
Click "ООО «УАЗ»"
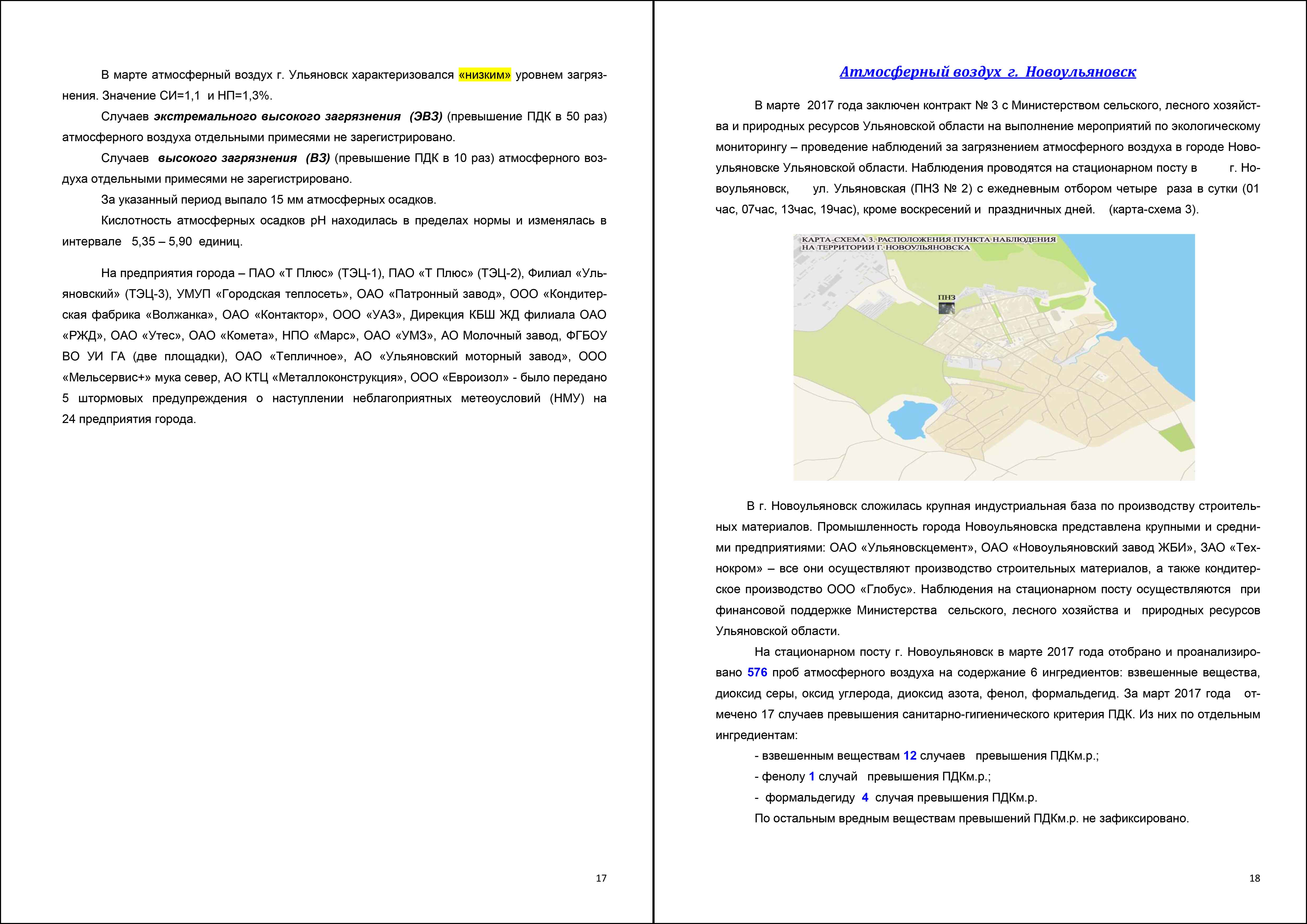pos(368,315)
